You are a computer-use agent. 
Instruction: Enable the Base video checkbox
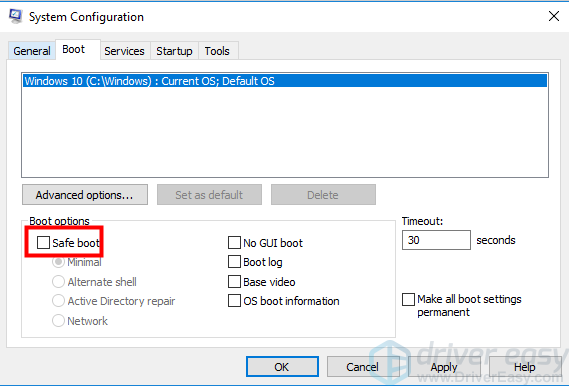234,282
